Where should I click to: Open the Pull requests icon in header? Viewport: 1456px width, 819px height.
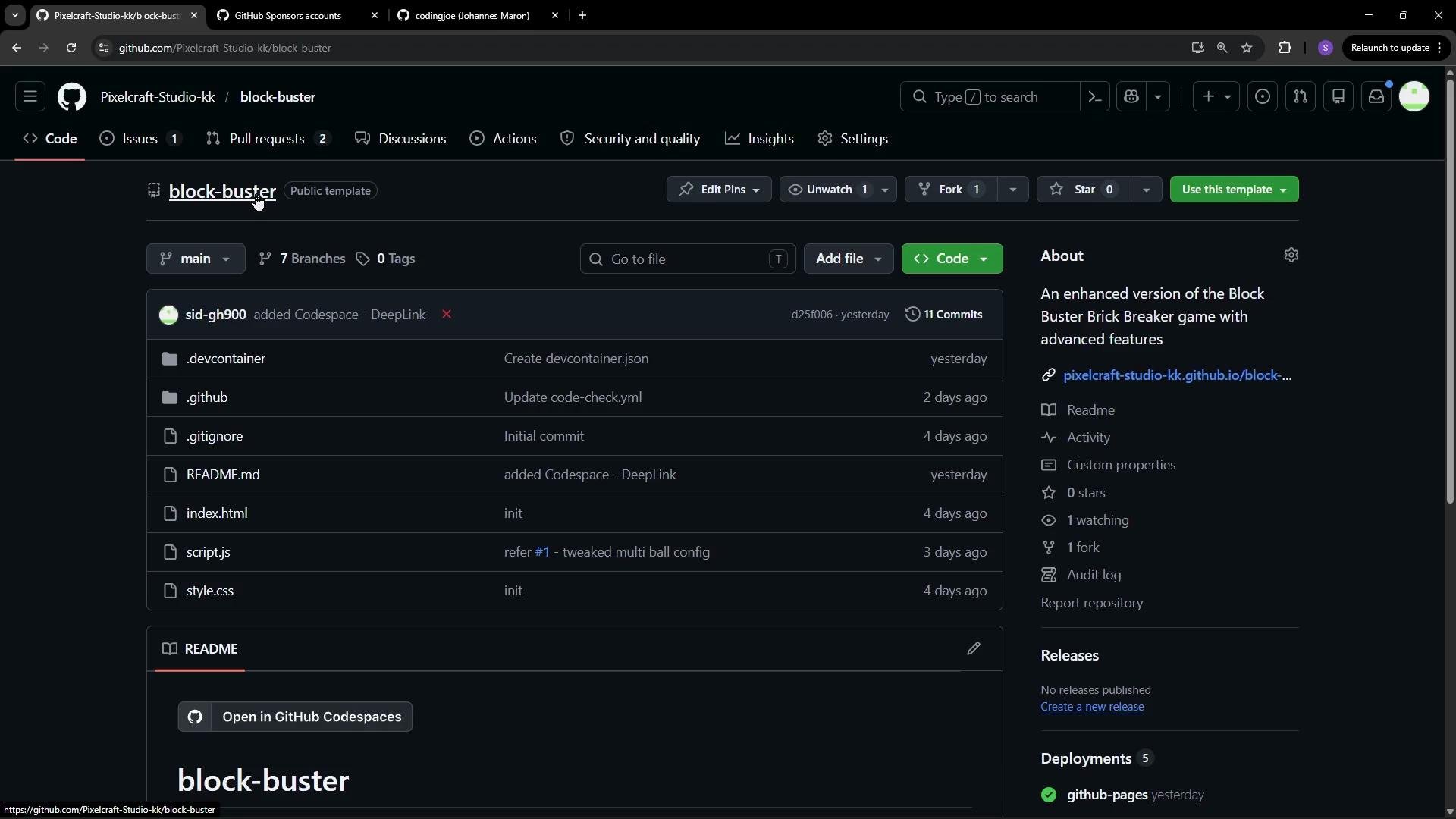[x=1301, y=97]
